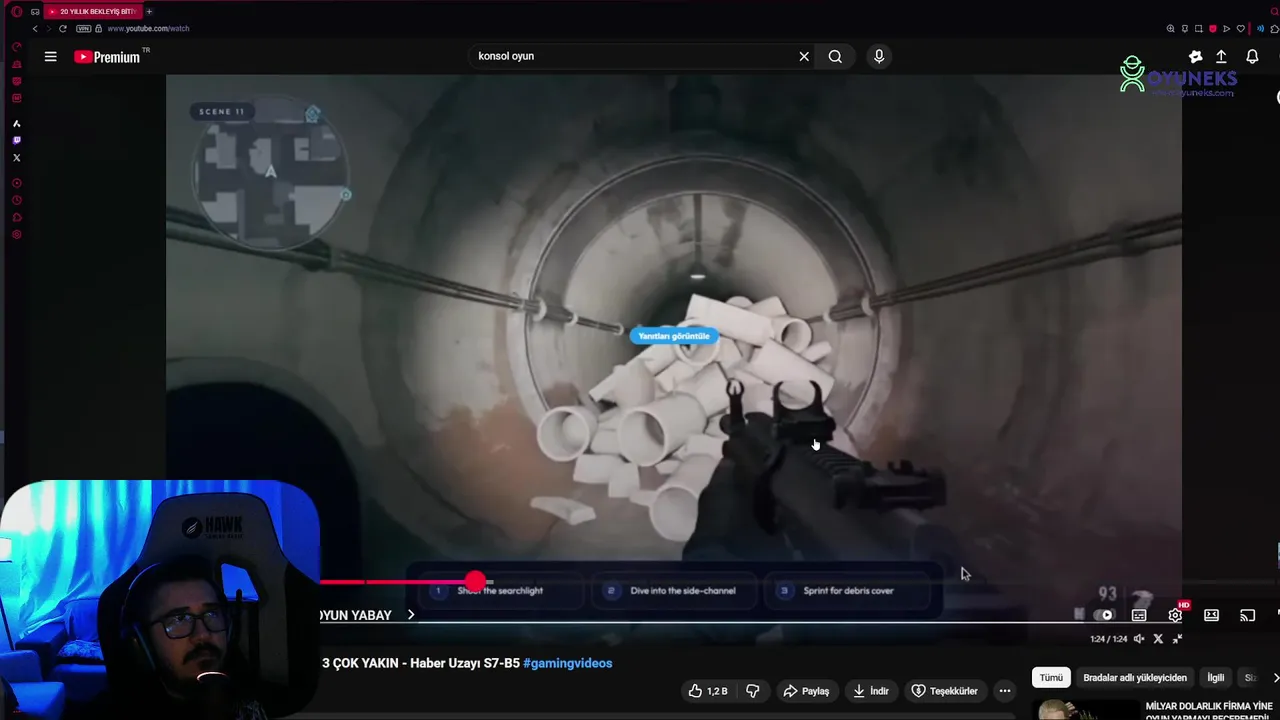The width and height of the screenshot is (1280, 720).
Task: Open the Opera menu logo
Action: (16, 11)
